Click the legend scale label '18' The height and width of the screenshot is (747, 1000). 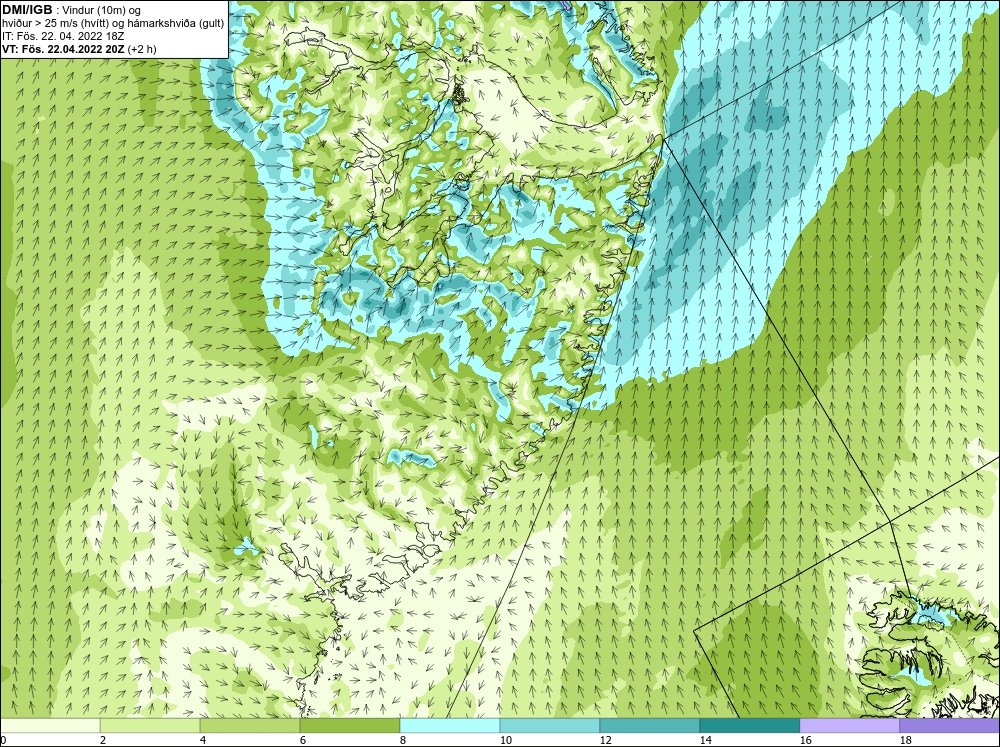coord(905,740)
